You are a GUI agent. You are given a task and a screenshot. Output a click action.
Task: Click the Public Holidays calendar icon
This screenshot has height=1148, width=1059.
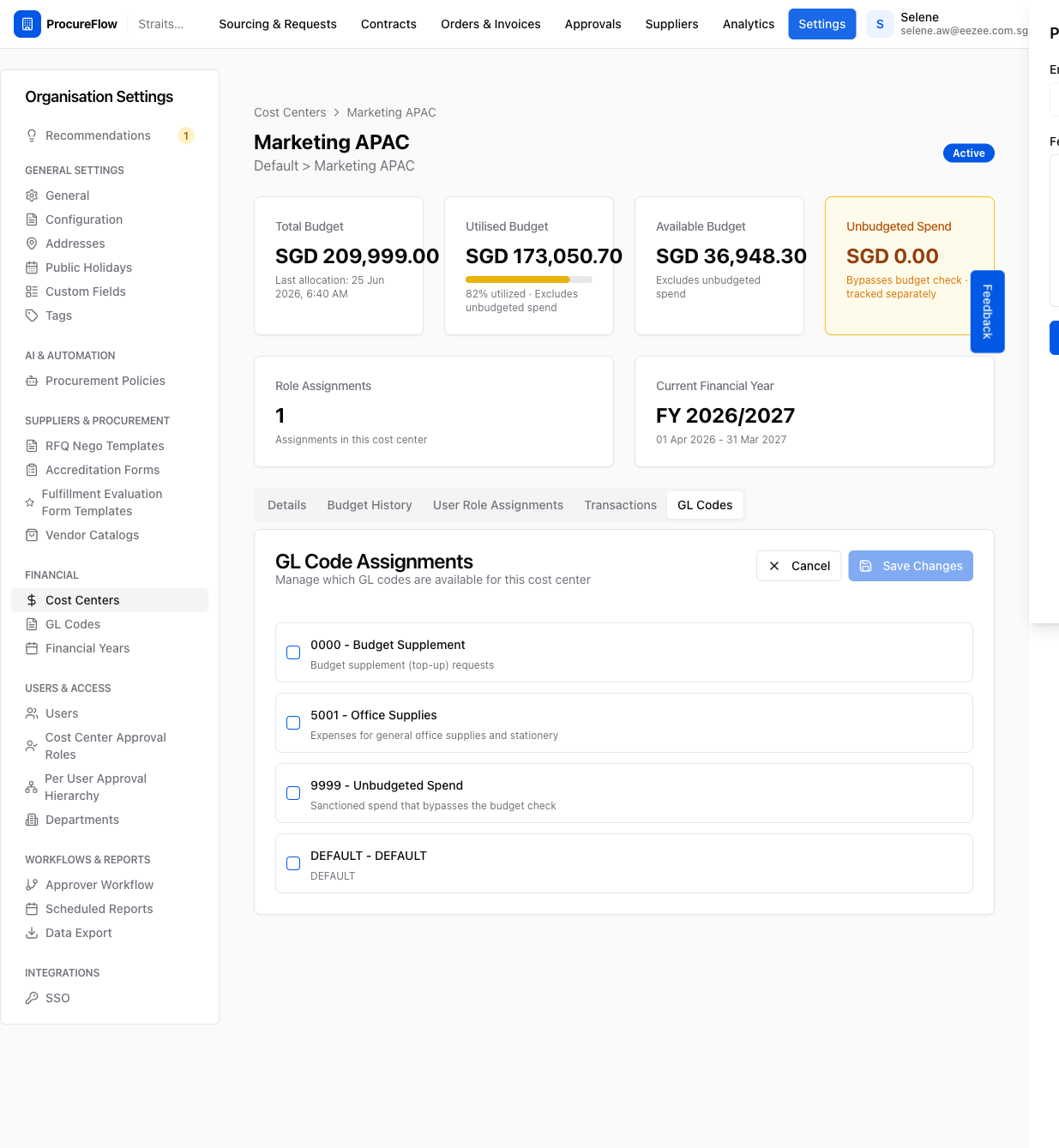tap(32, 267)
